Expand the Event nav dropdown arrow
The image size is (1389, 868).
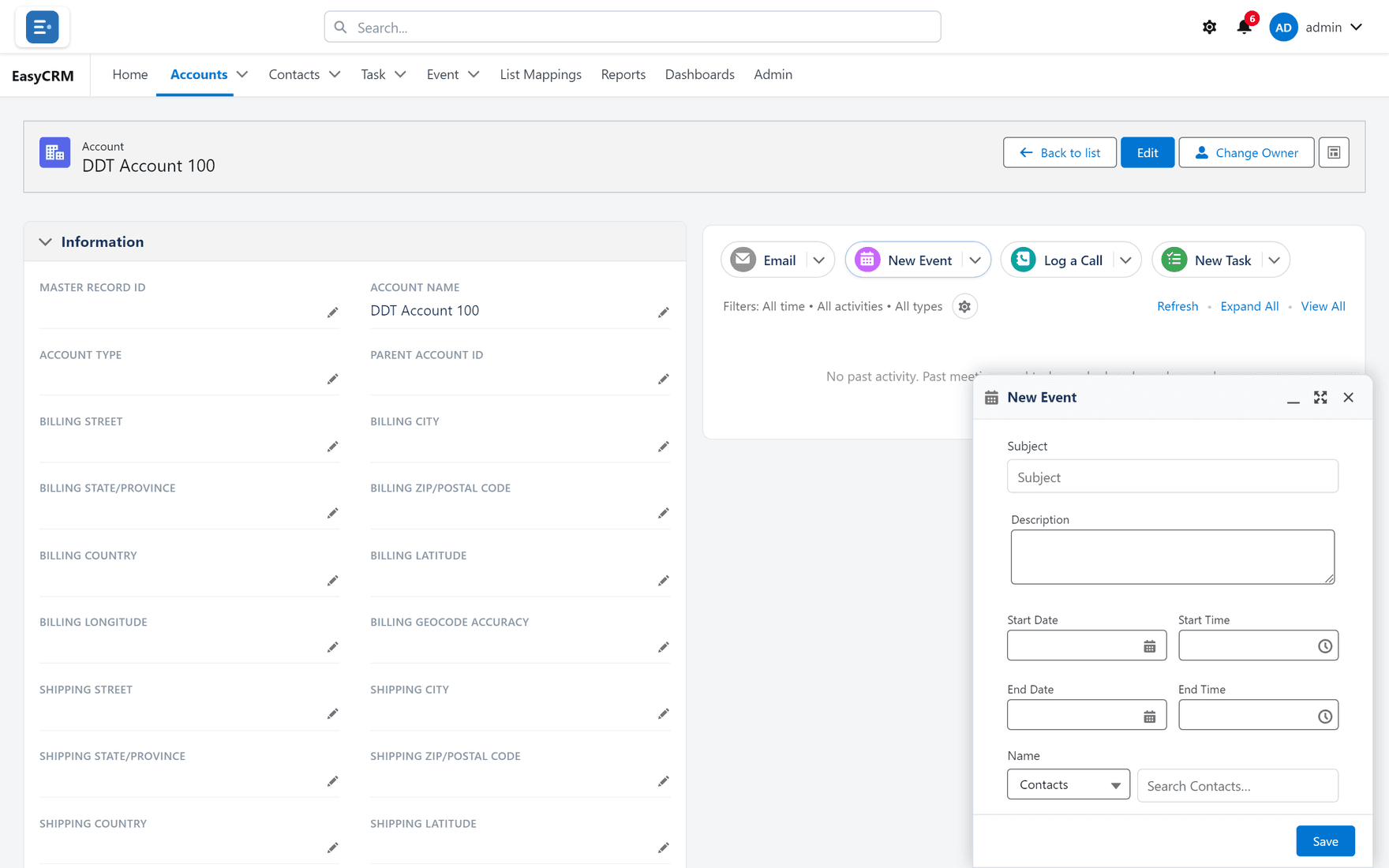(474, 74)
